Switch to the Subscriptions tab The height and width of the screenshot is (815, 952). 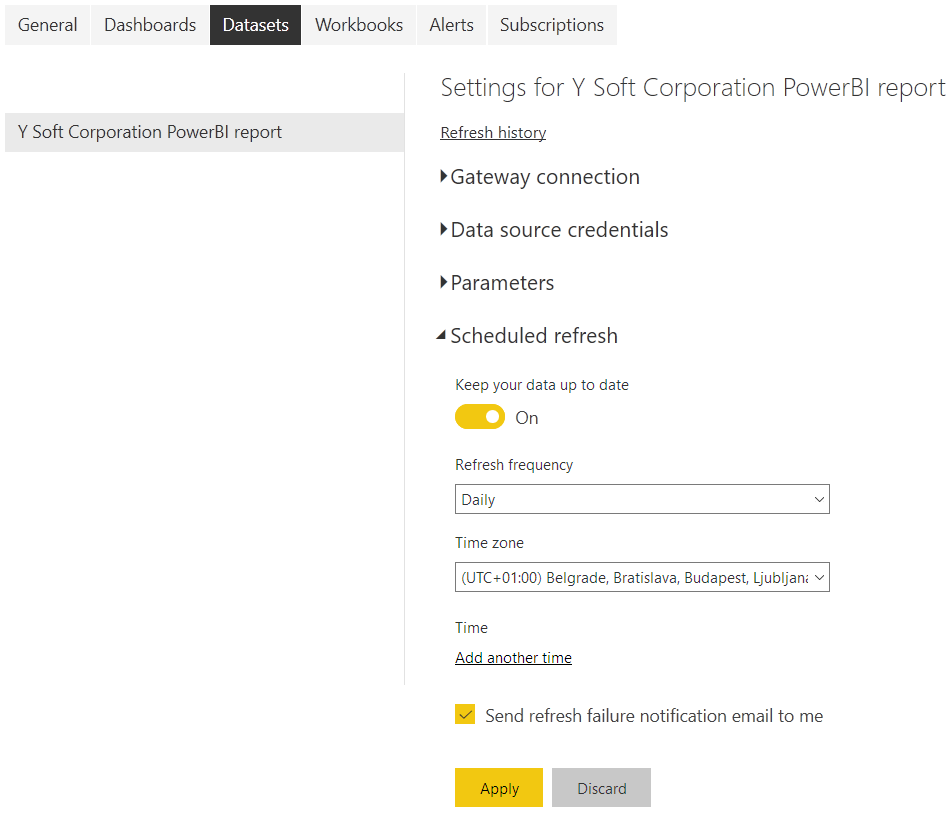(x=552, y=25)
